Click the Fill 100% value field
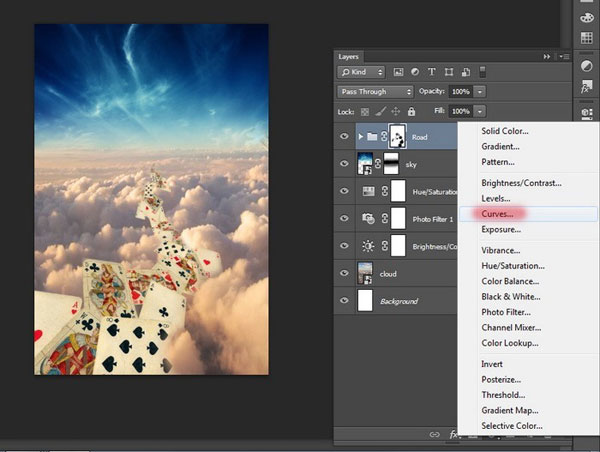 pos(461,111)
